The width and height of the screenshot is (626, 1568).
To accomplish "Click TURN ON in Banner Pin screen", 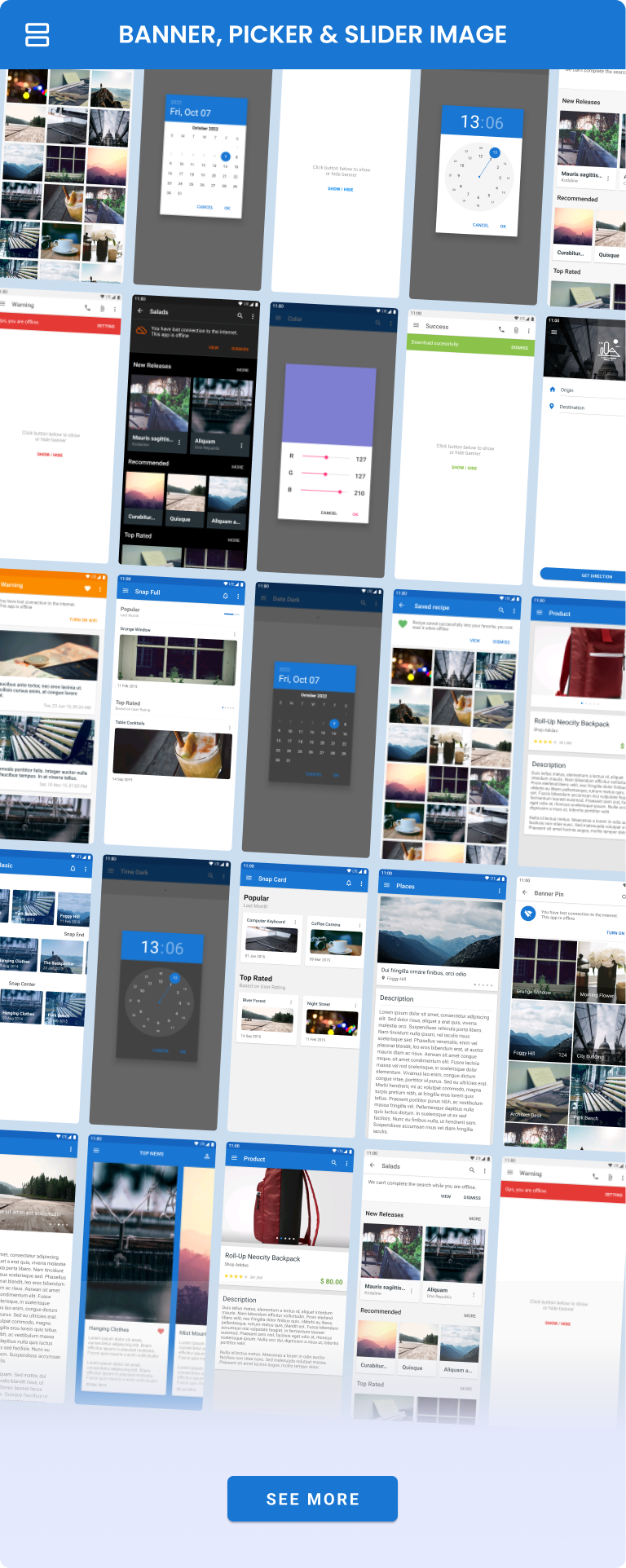I will tap(615, 932).
